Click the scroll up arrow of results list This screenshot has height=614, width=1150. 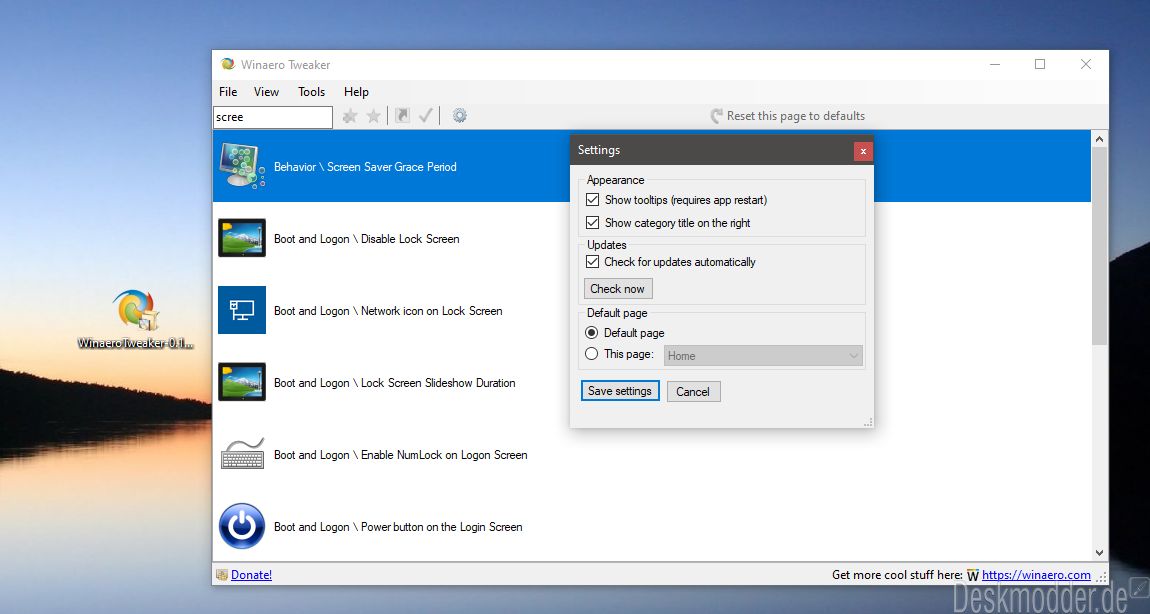pos(1099,139)
